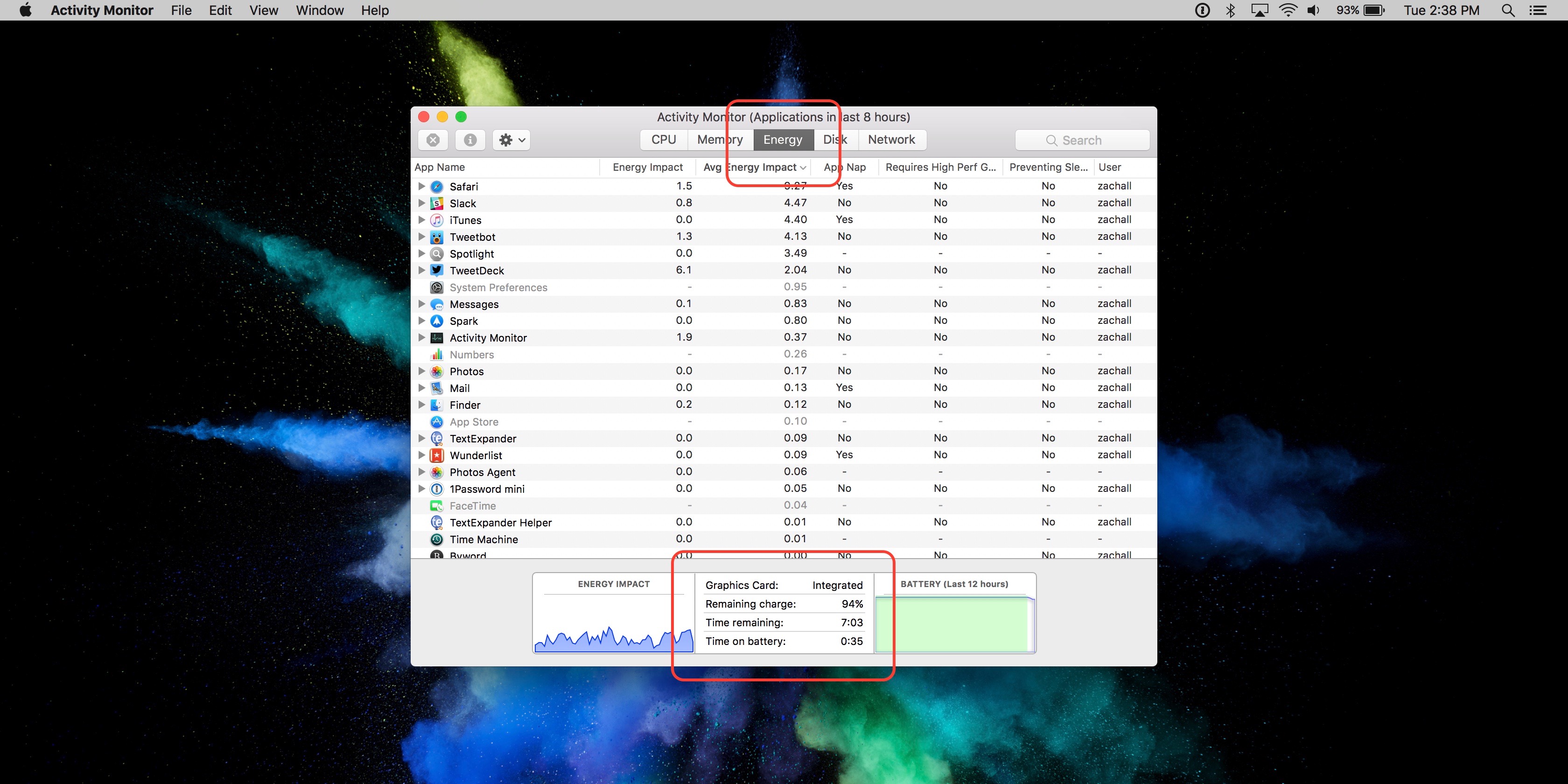Click the TweetDeck icon in the list

[x=436, y=270]
